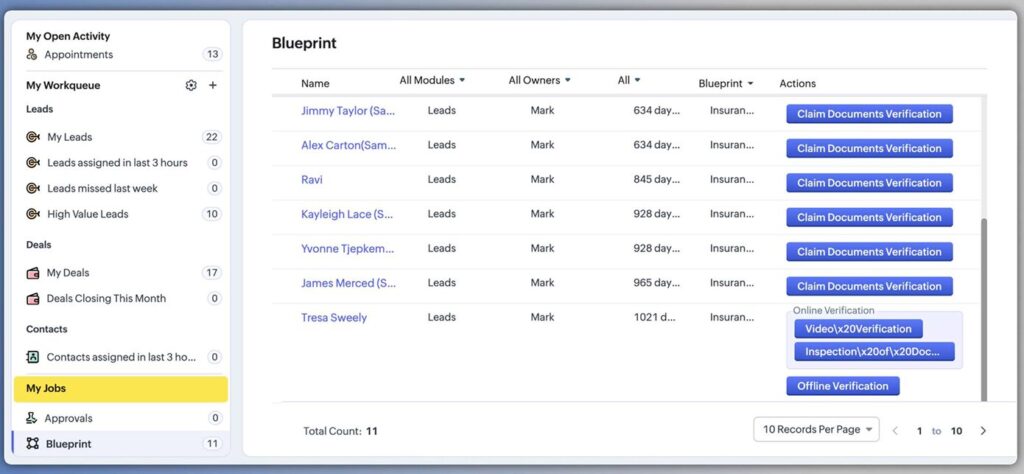Click the Appointments count badge 13
This screenshot has width=1024, height=474.
[x=212, y=54]
